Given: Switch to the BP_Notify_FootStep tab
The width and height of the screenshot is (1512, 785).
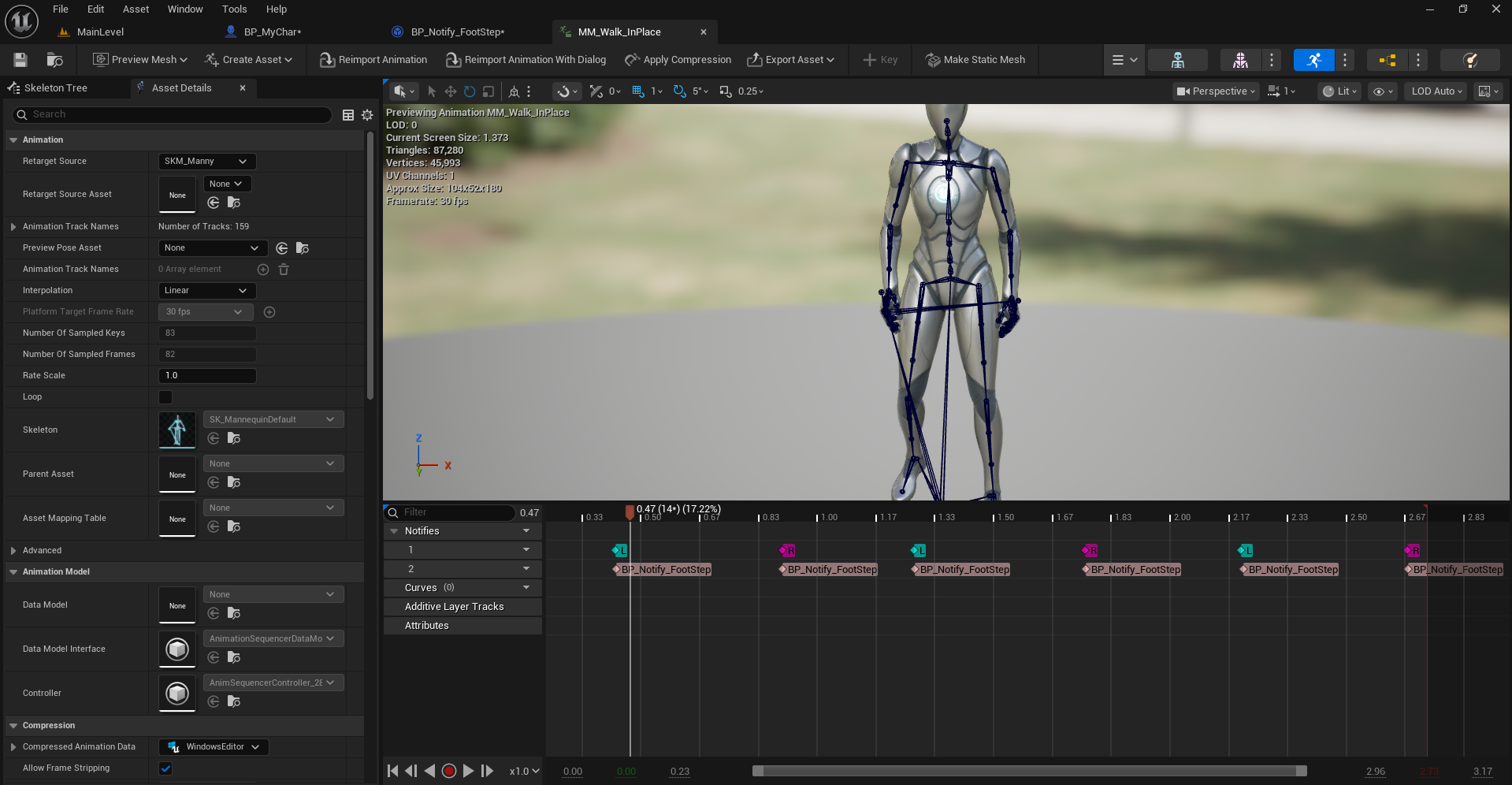Looking at the screenshot, I should pos(458,32).
